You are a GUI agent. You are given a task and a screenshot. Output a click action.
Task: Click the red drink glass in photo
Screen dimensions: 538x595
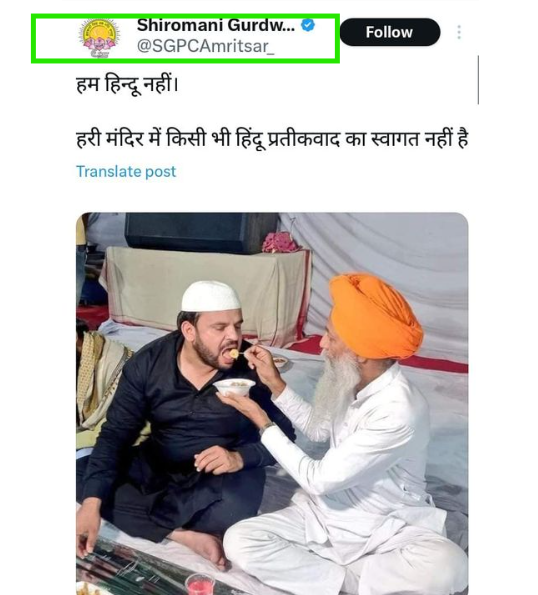pos(199,585)
